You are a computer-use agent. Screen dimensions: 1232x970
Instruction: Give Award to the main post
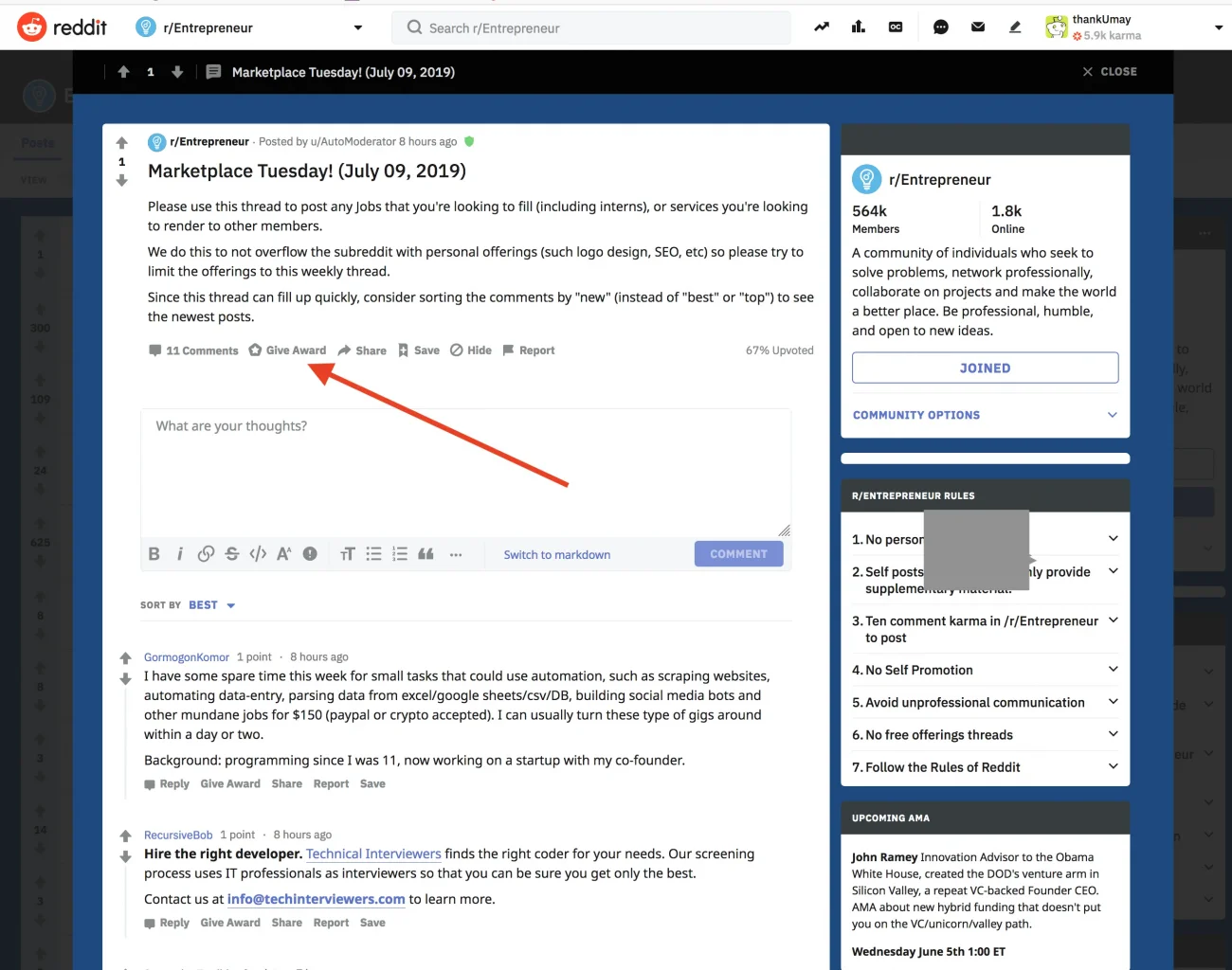pos(287,350)
